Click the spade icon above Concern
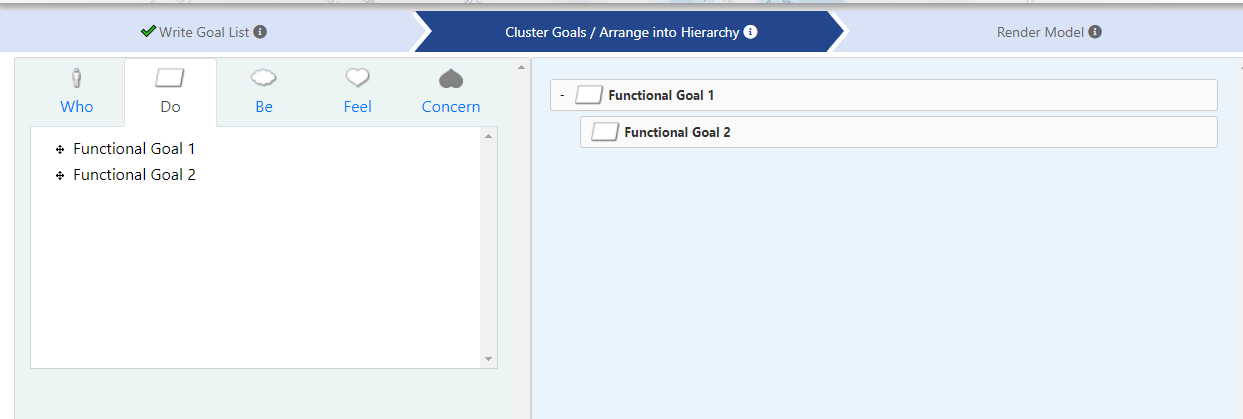Screen dimensions: 1243x419 pos(451,78)
